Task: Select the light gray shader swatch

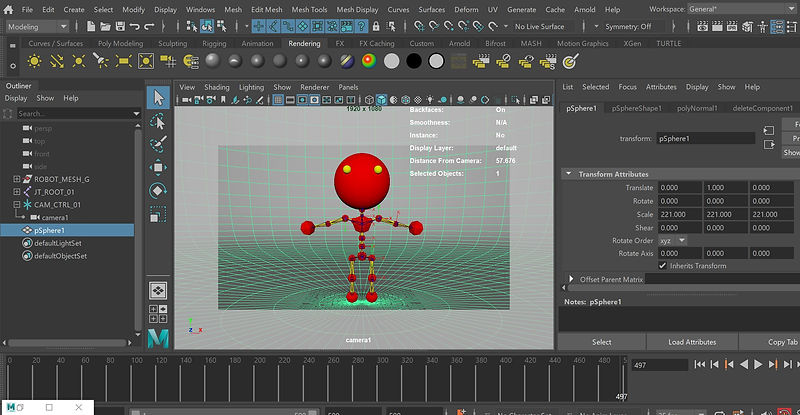Action: [391, 61]
